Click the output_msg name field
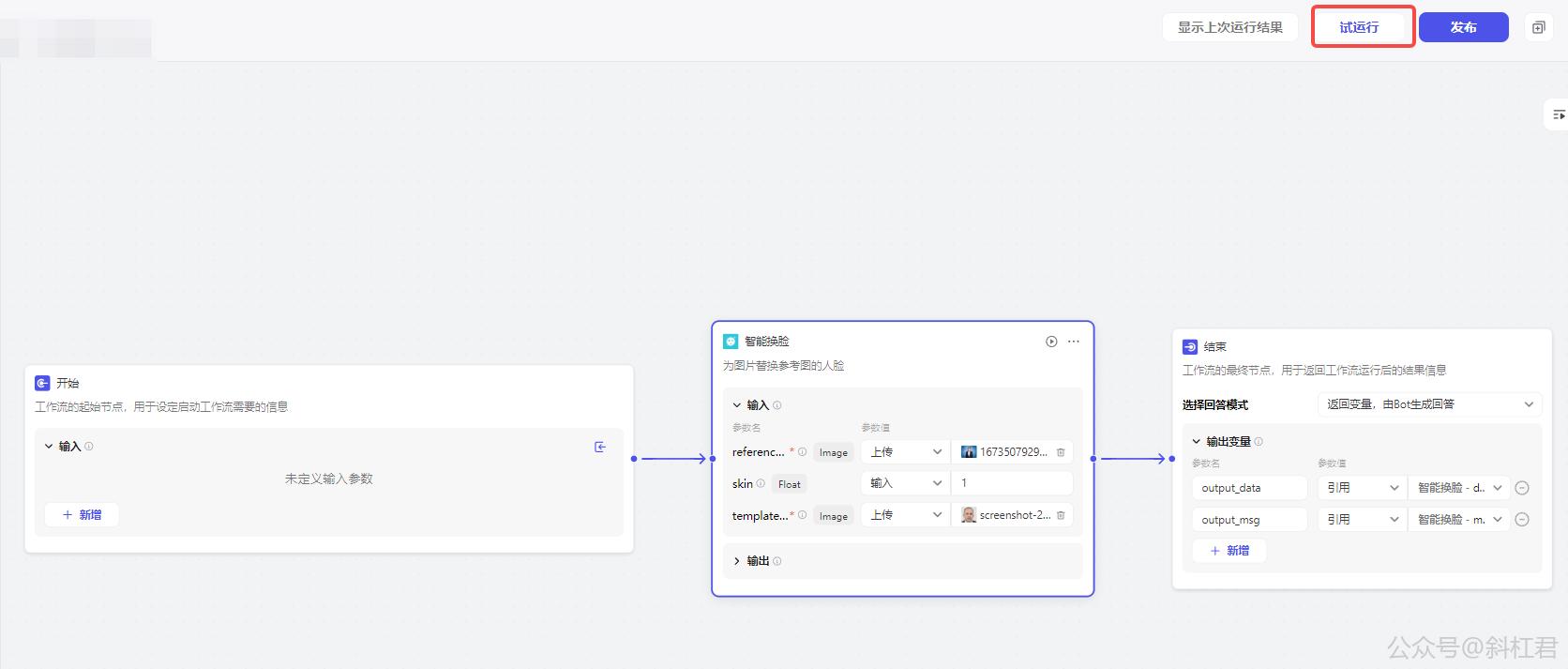Viewport: 1568px width, 669px height. pos(1250,520)
